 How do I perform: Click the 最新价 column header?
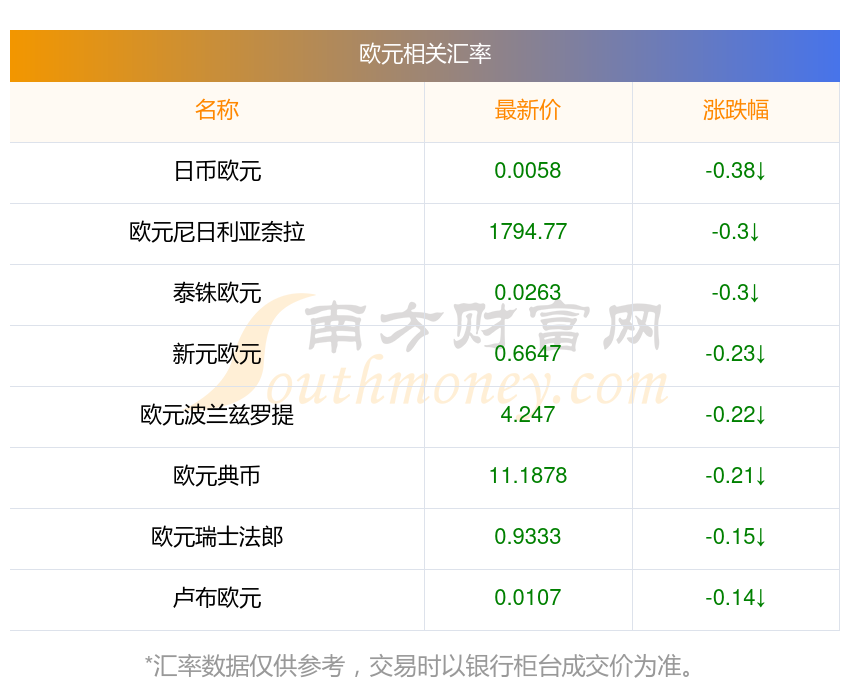click(x=527, y=110)
